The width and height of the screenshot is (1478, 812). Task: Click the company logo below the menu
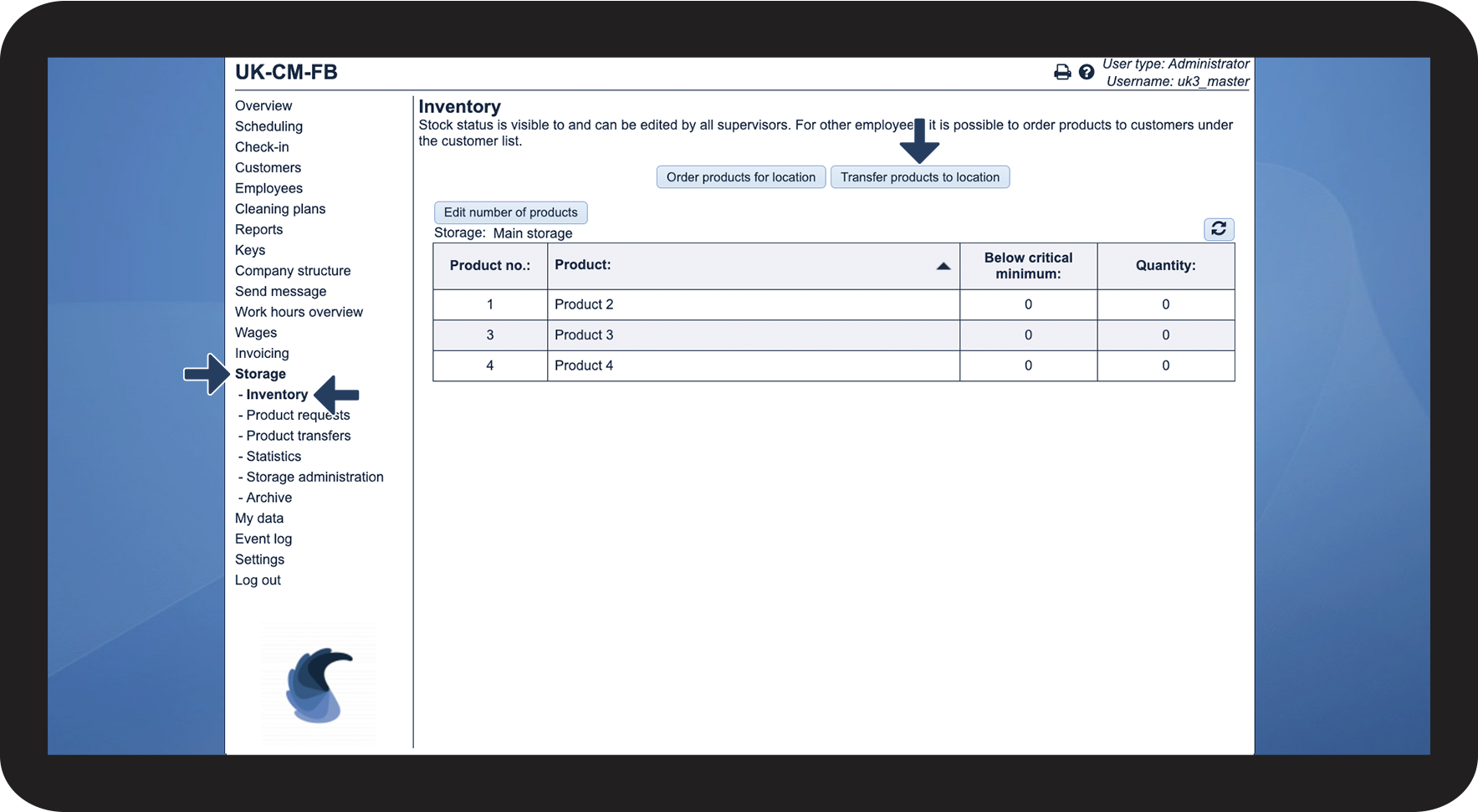[318, 686]
